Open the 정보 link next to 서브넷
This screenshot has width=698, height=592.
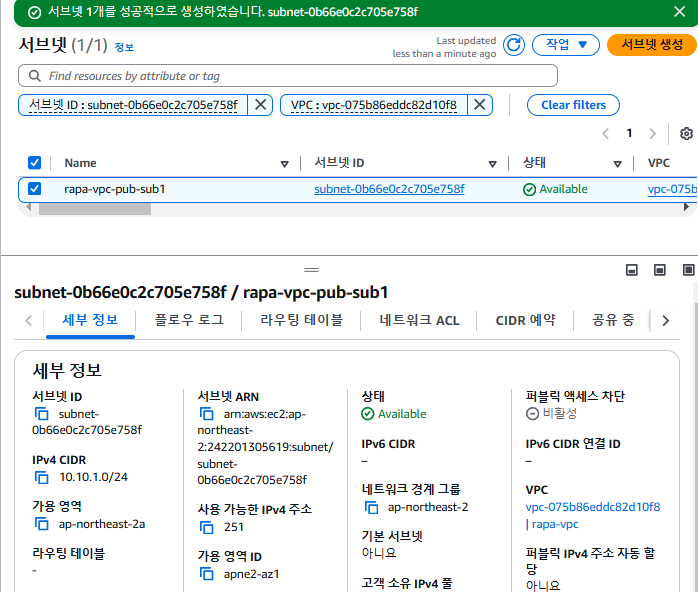click(x=124, y=47)
